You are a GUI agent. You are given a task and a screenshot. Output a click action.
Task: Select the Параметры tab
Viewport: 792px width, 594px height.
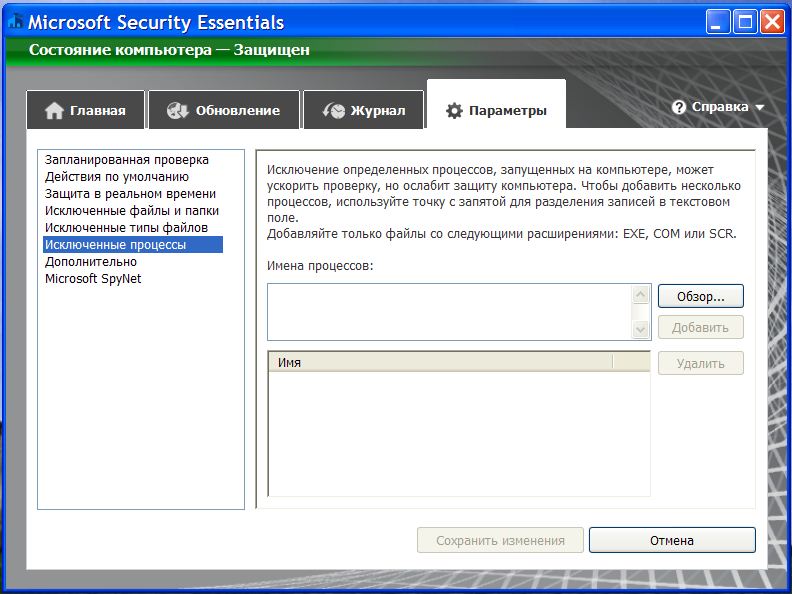pyautogui.click(x=496, y=105)
